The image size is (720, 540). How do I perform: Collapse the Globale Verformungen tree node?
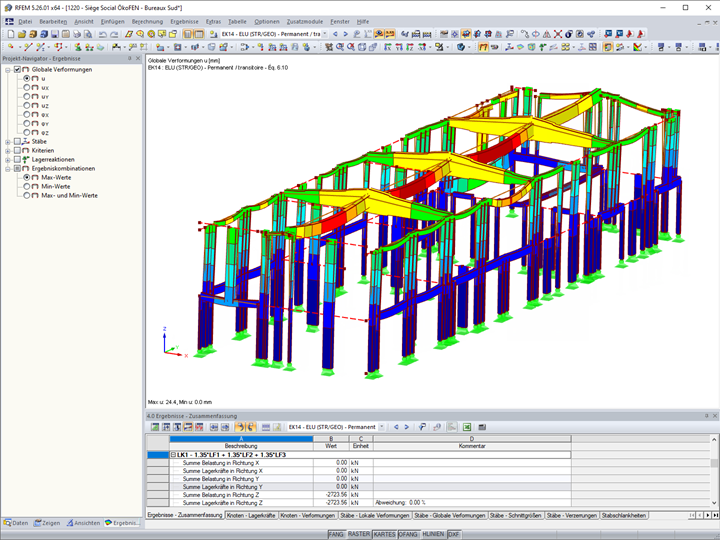point(8,70)
